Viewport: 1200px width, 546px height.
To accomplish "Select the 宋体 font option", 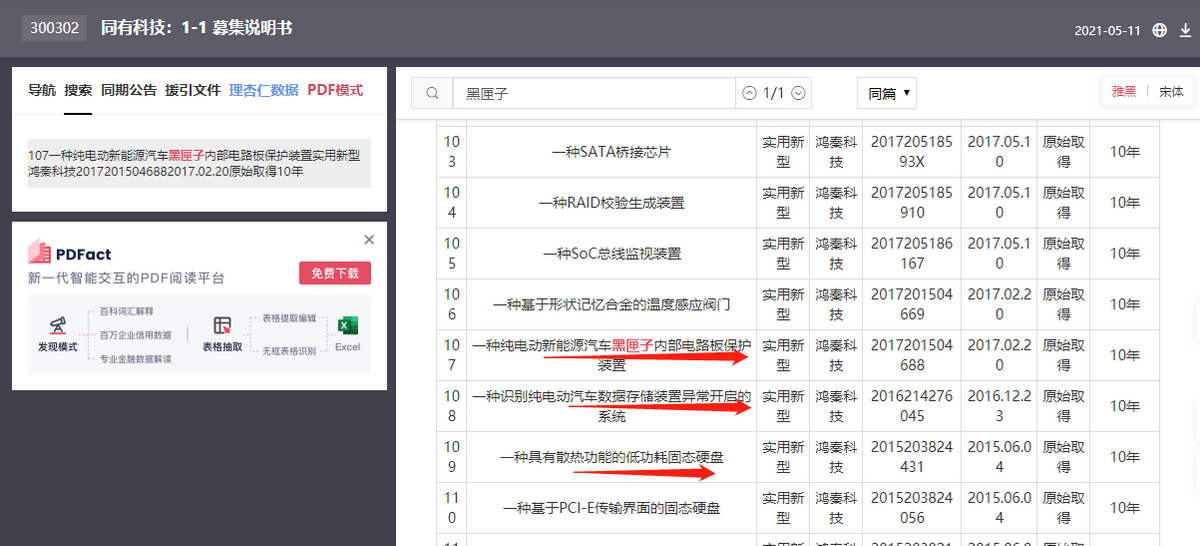I will pyautogui.click(x=1171, y=91).
